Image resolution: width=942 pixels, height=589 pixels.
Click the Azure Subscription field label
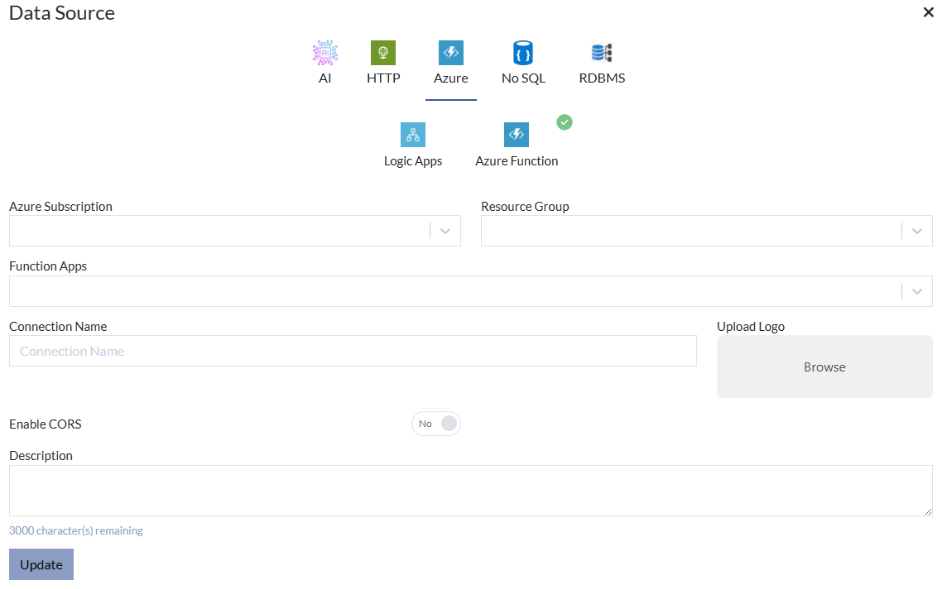click(x=61, y=207)
